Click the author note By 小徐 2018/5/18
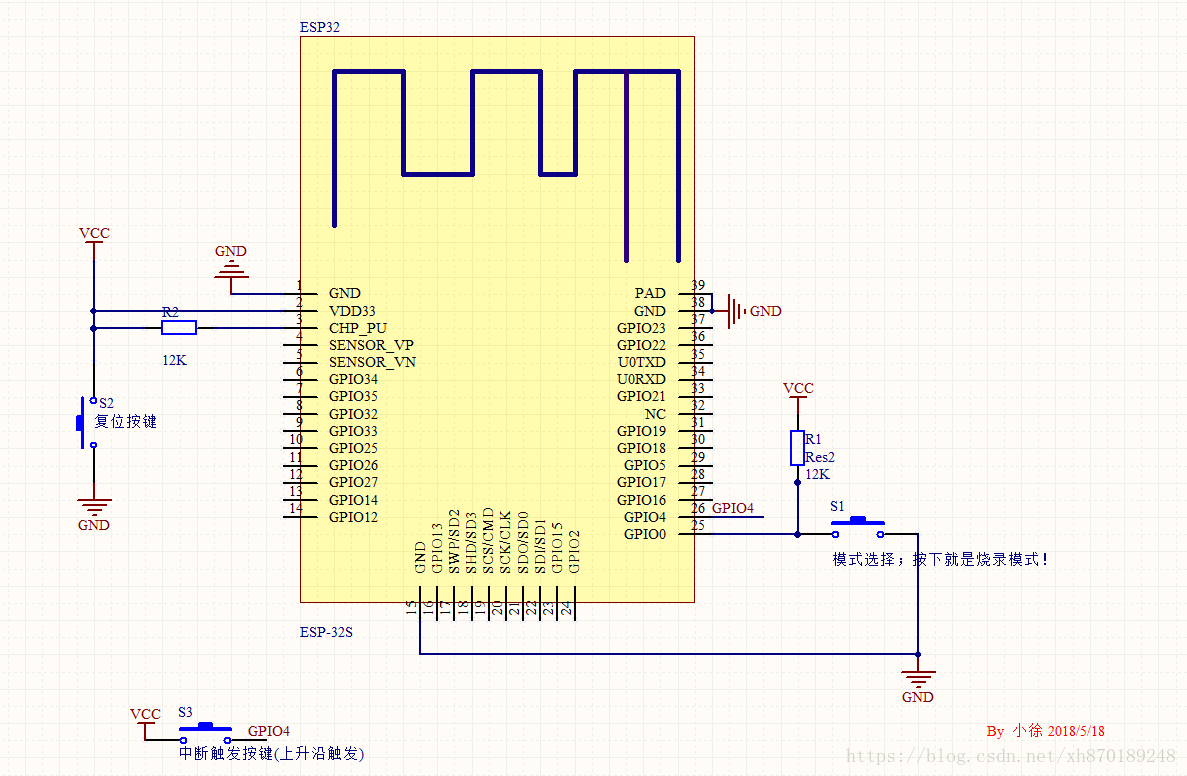 [1045, 731]
